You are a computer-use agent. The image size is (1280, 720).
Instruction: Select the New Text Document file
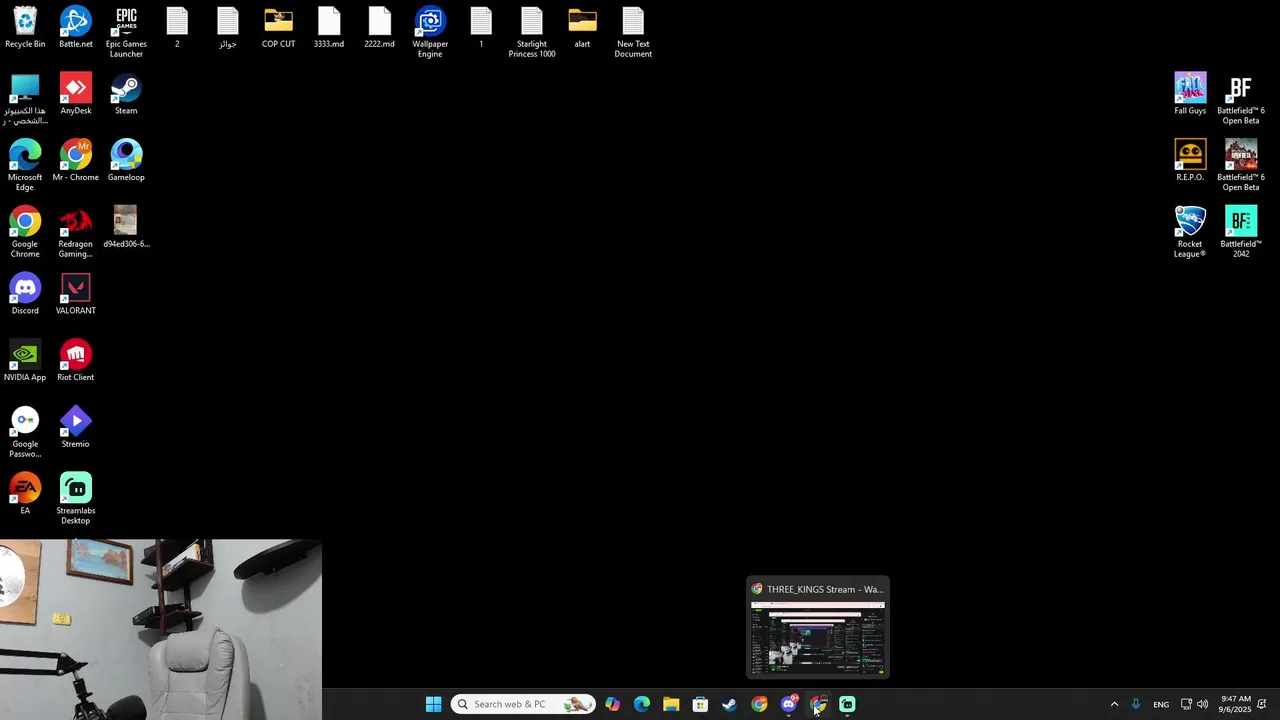(x=633, y=33)
